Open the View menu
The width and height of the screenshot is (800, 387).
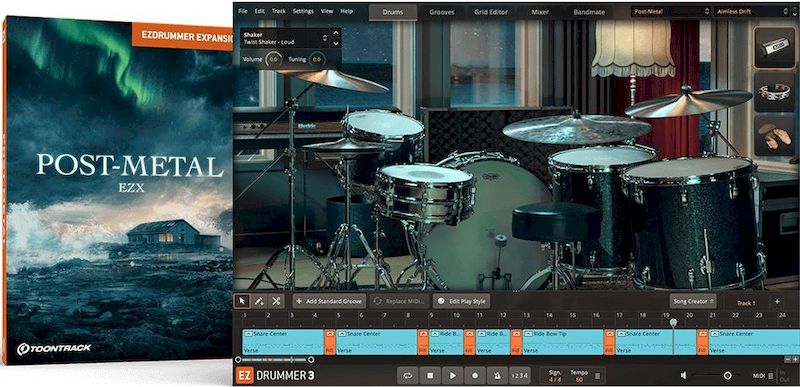point(327,11)
